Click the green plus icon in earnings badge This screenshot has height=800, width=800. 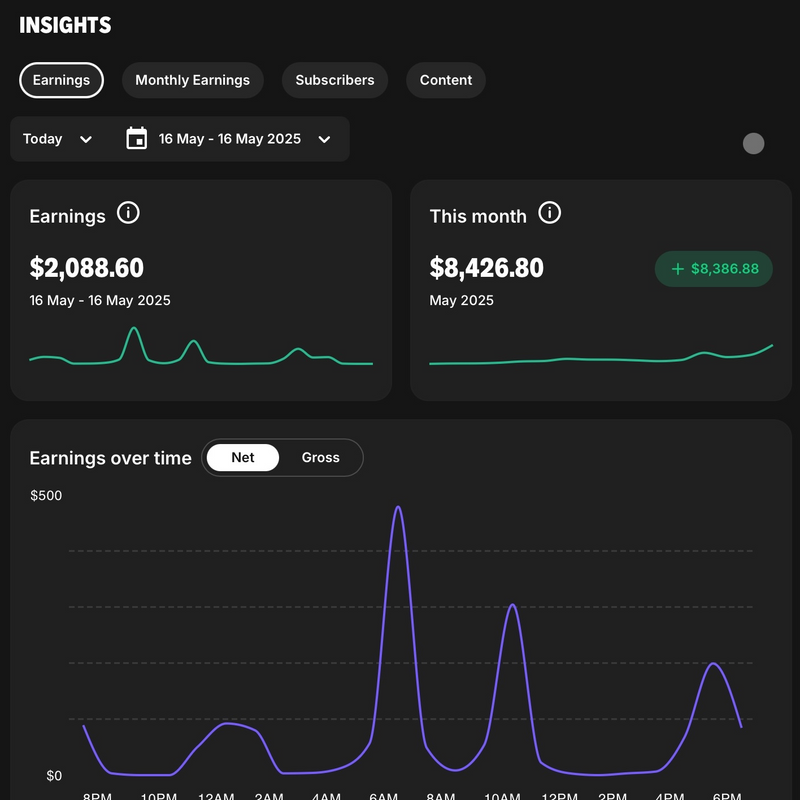pyautogui.click(x=677, y=269)
